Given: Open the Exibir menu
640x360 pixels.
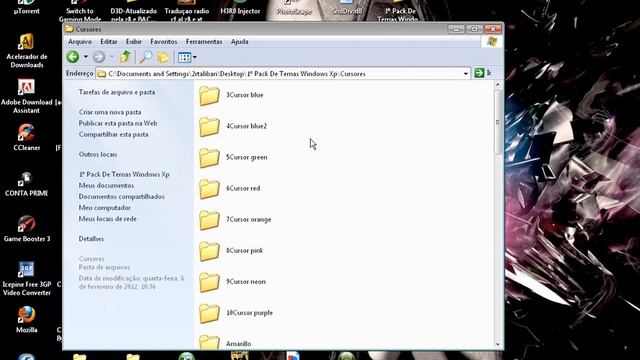Looking at the screenshot, I should [133, 42].
